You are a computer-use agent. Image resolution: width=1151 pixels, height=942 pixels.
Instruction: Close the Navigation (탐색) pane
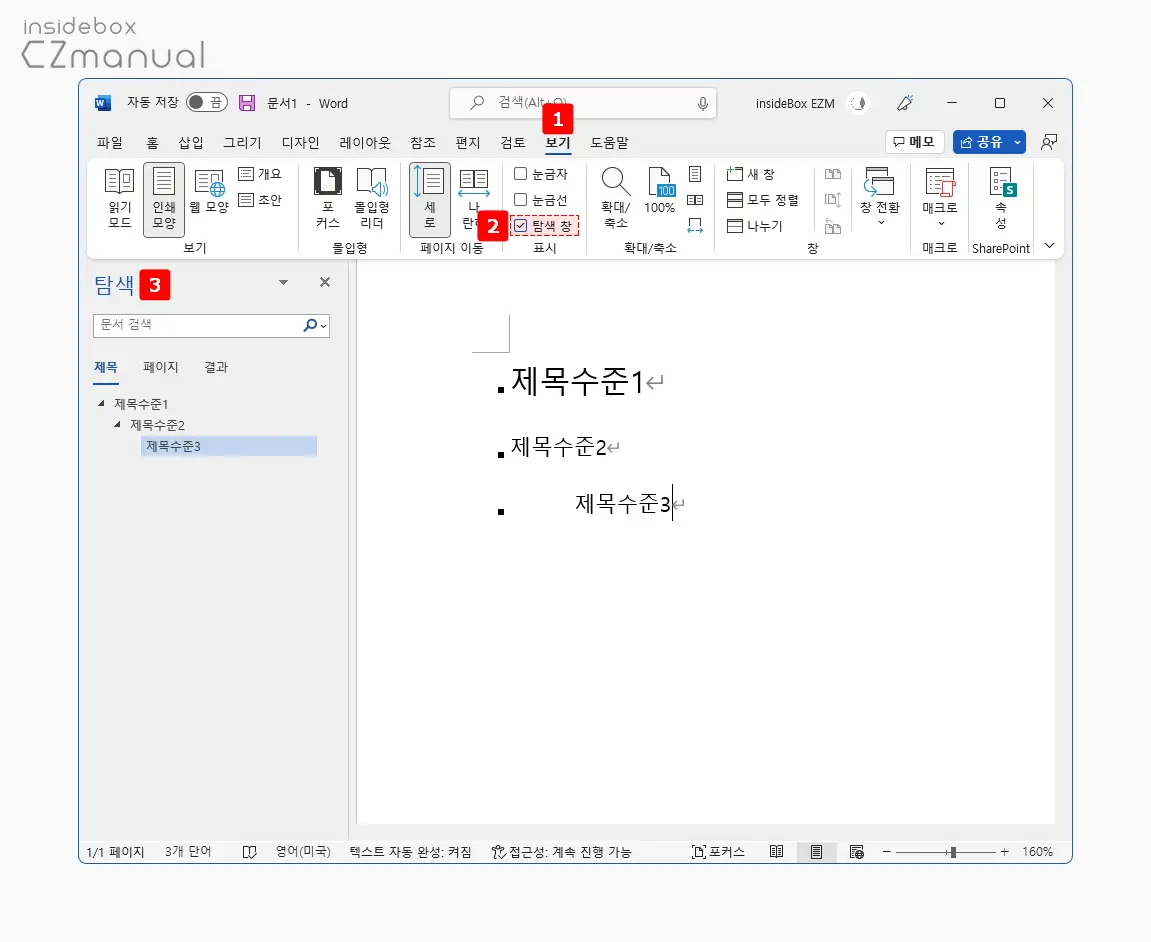(325, 283)
